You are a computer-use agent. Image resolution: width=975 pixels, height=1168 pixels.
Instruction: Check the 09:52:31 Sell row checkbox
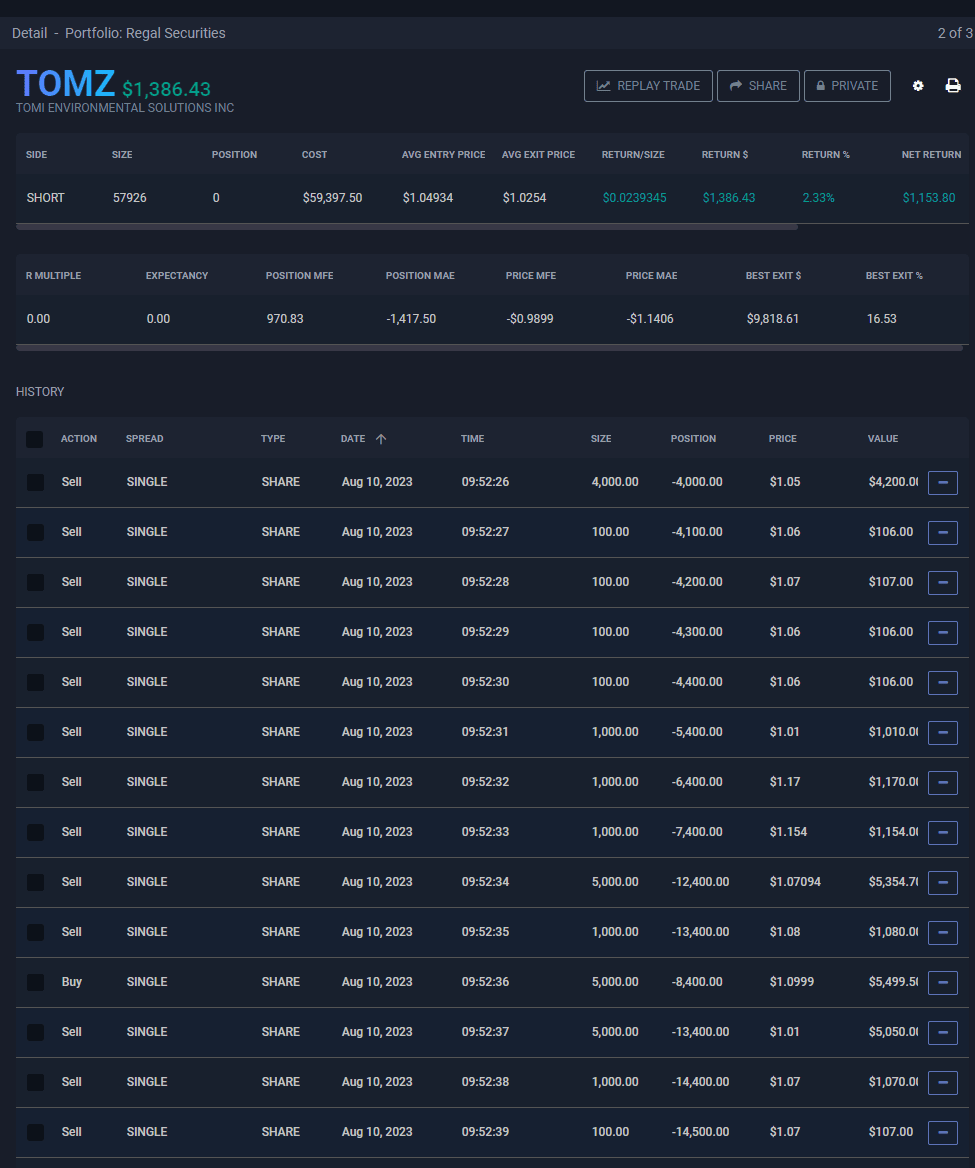click(35, 731)
